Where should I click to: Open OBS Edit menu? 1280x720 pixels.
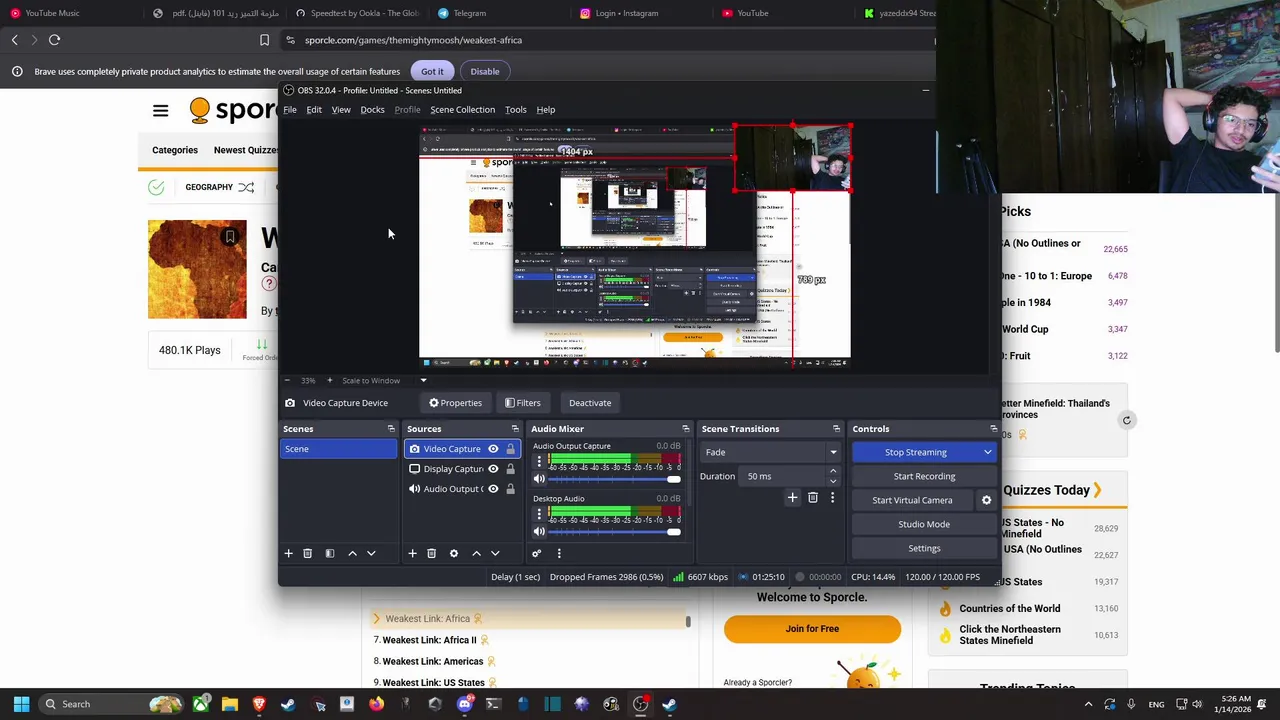(314, 110)
